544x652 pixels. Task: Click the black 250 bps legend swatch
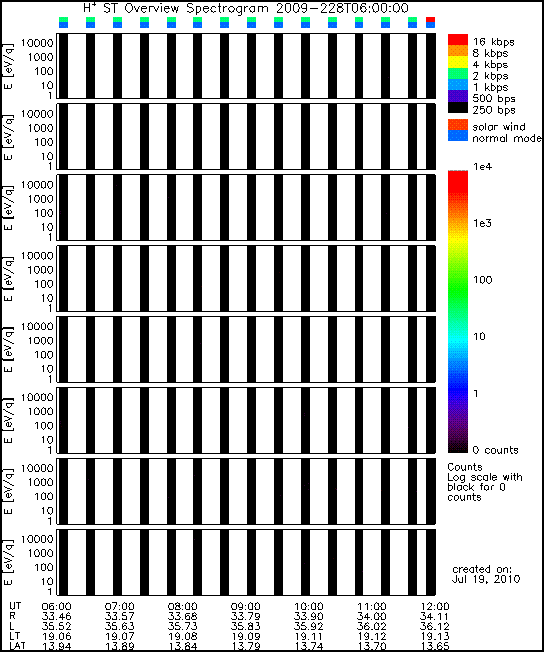[x=457, y=107]
